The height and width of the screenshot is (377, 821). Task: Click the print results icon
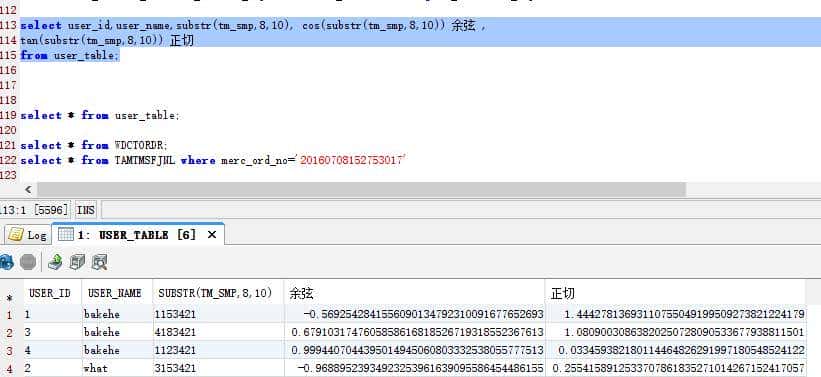(77, 262)
